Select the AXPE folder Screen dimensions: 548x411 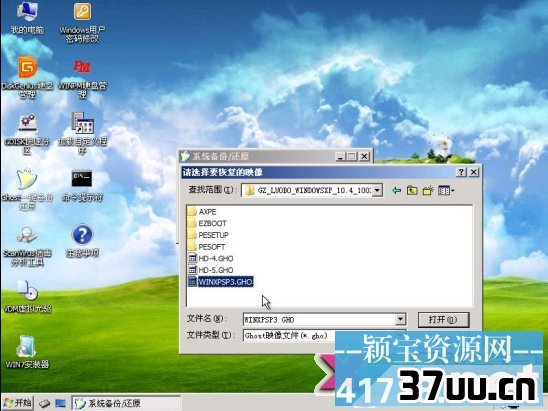(x=202, y=212)
